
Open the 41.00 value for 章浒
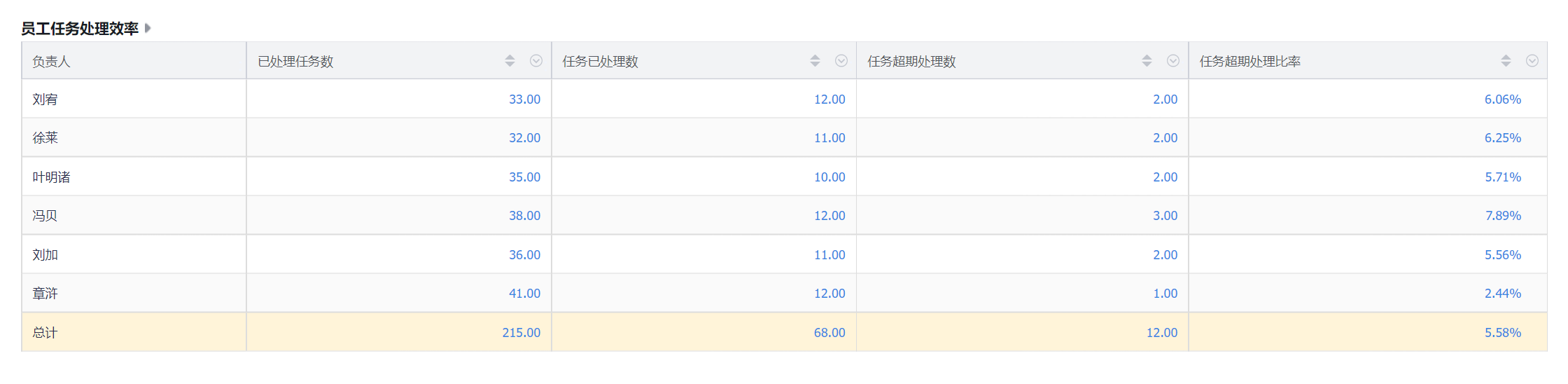pos(524,294)
